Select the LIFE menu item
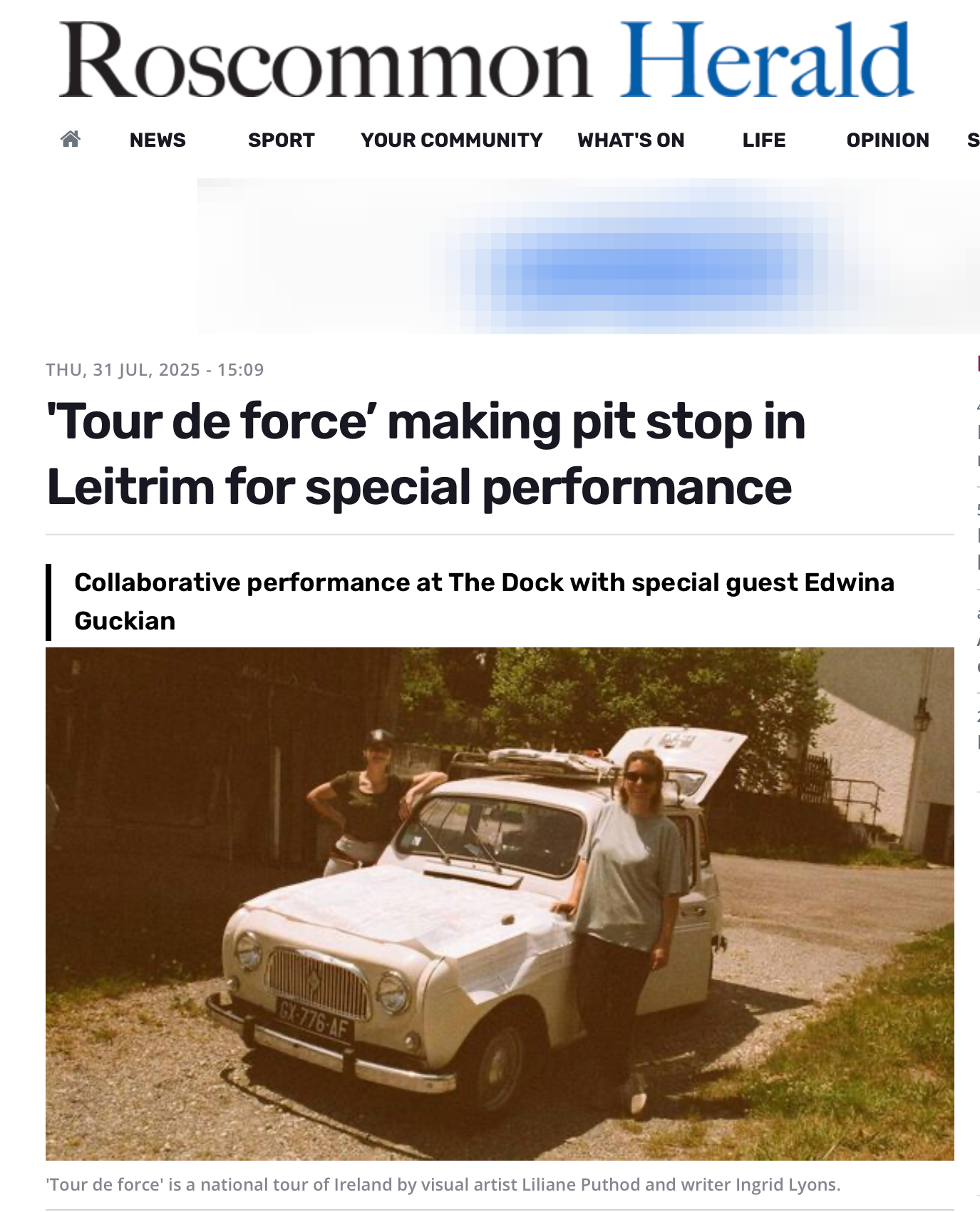Image resolution: width=980 pixels, height=1212 pixels. (764, 140)
